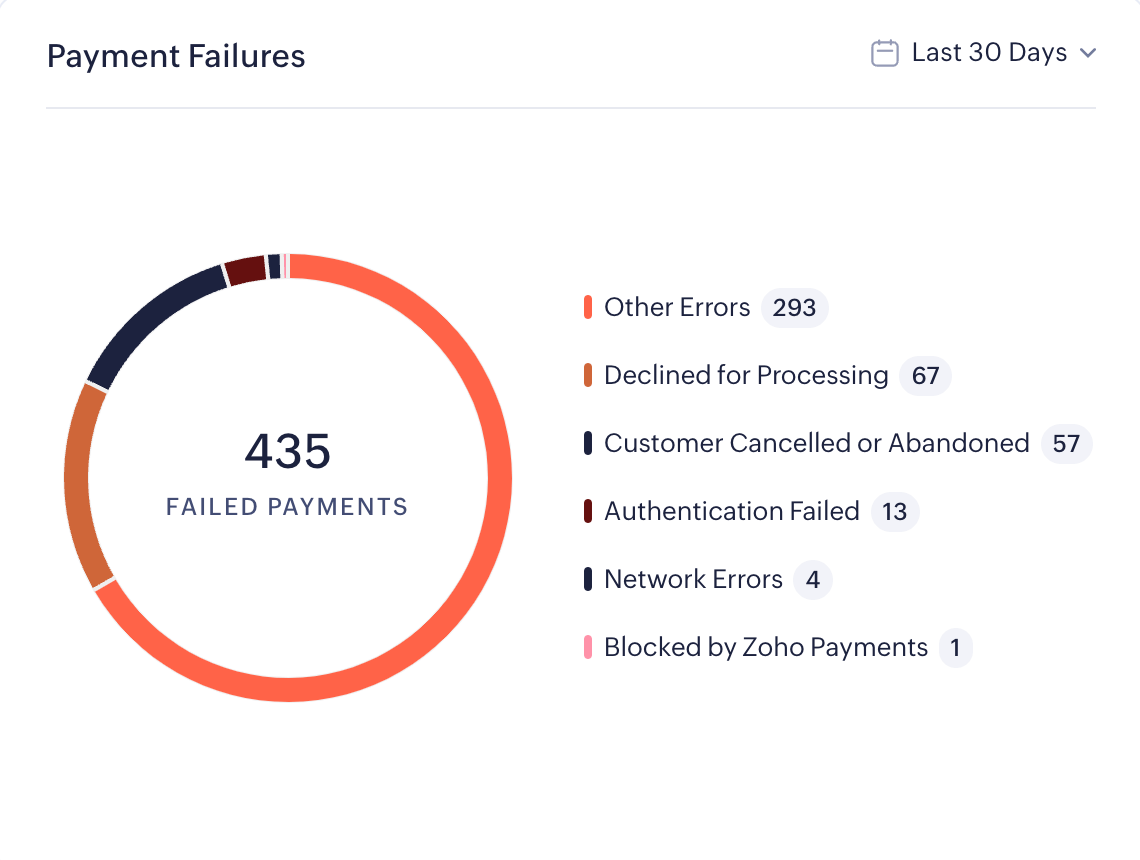Click the 67 count badge
The image size is (1140, 860).
[x=925, y=375]
